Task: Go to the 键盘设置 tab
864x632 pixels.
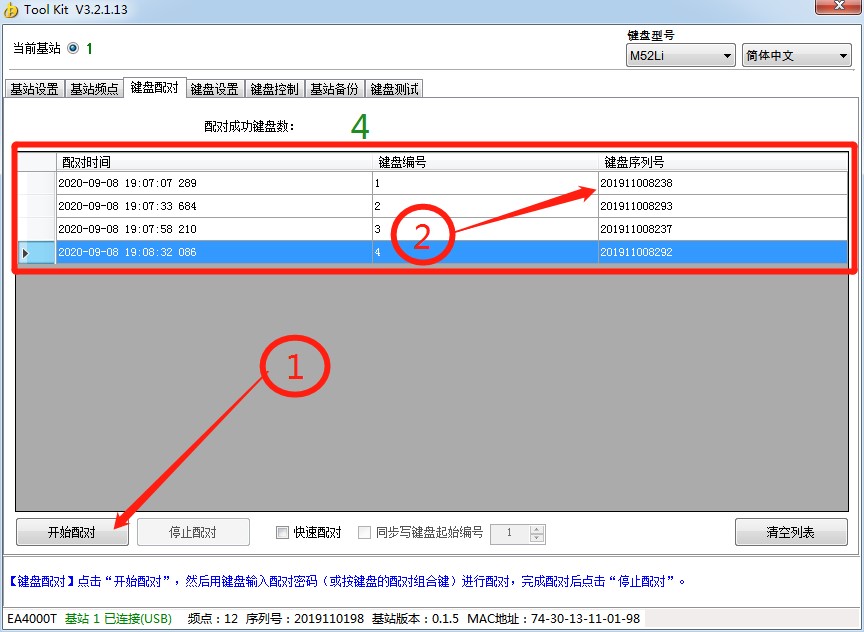Action: pos(214,89)
